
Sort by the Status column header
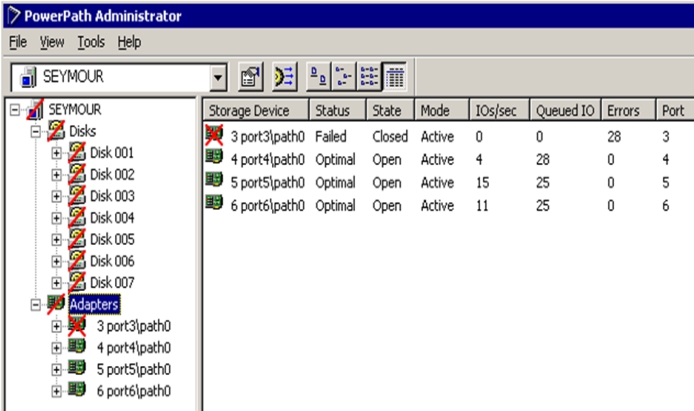pos(337,111)
